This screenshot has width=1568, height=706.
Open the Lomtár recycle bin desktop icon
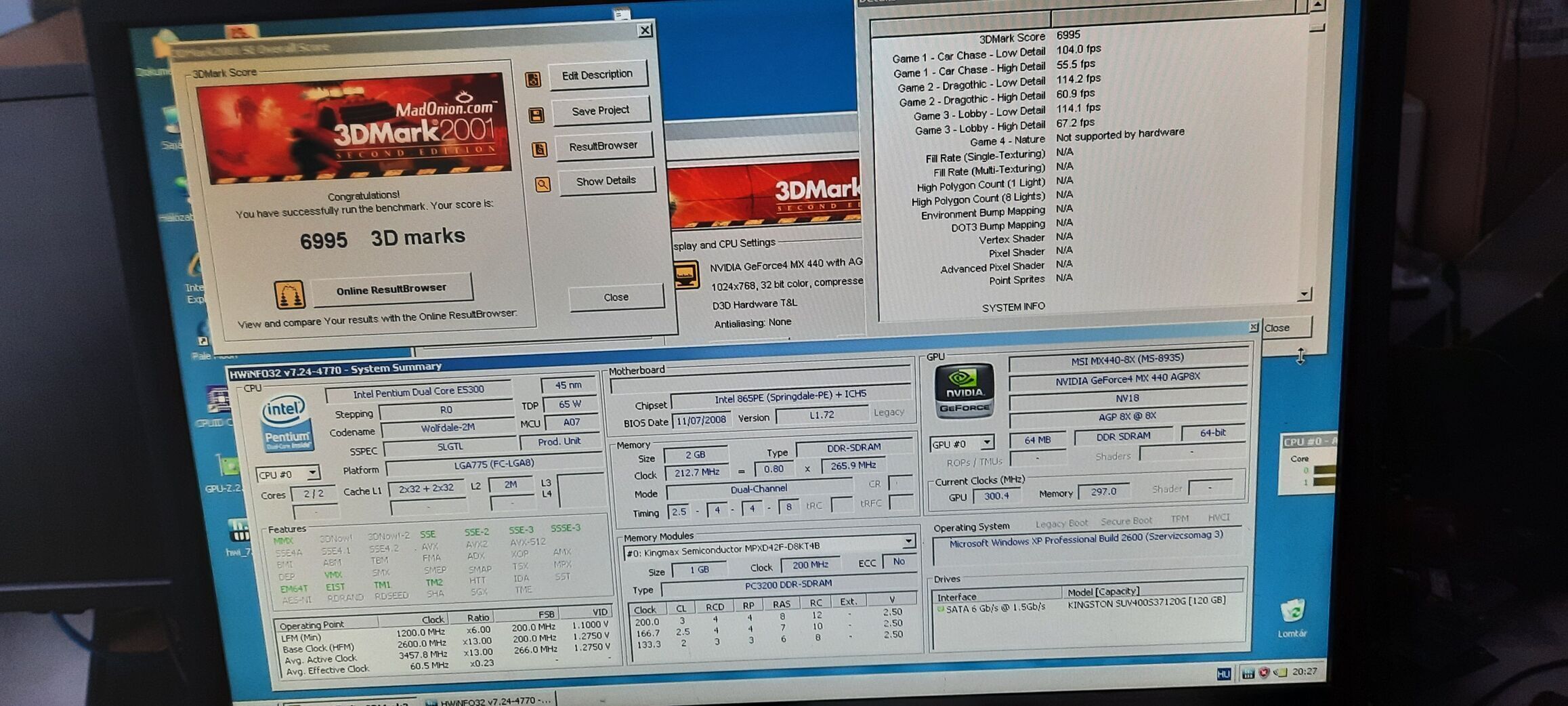pyautogui.click(x=1292, y=618)
